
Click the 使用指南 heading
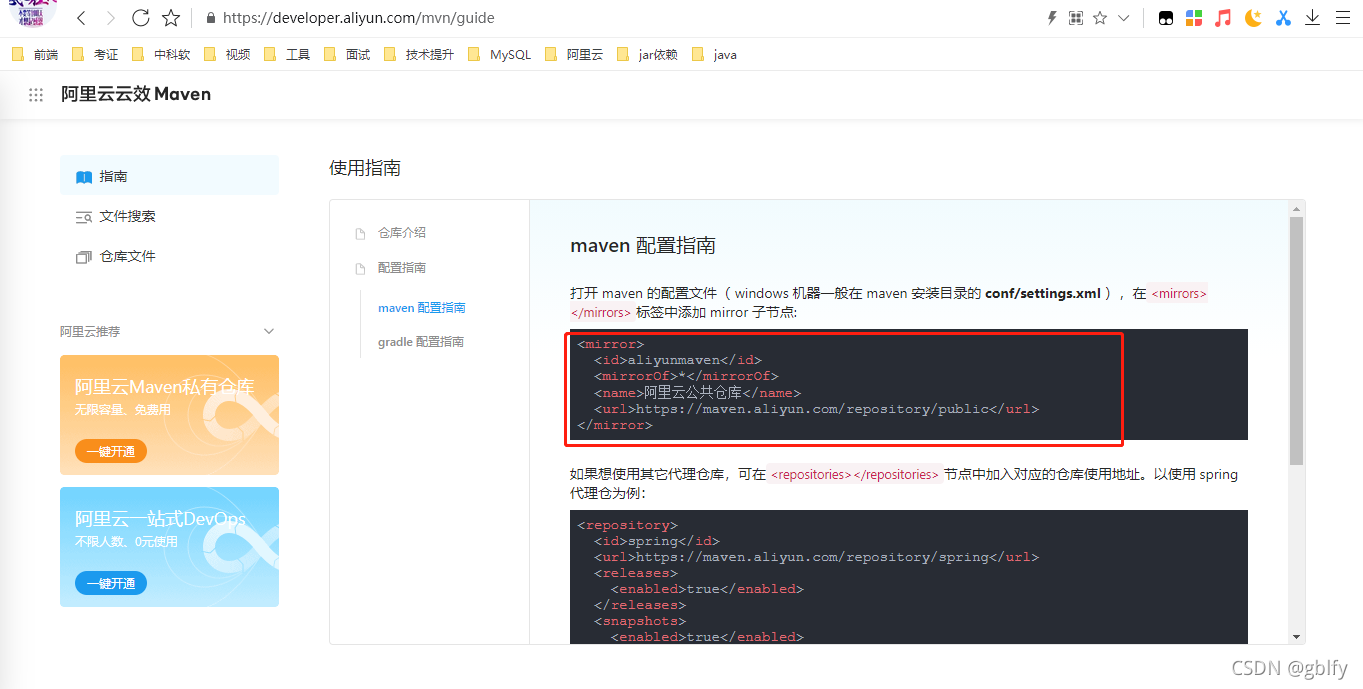(365, 168)
